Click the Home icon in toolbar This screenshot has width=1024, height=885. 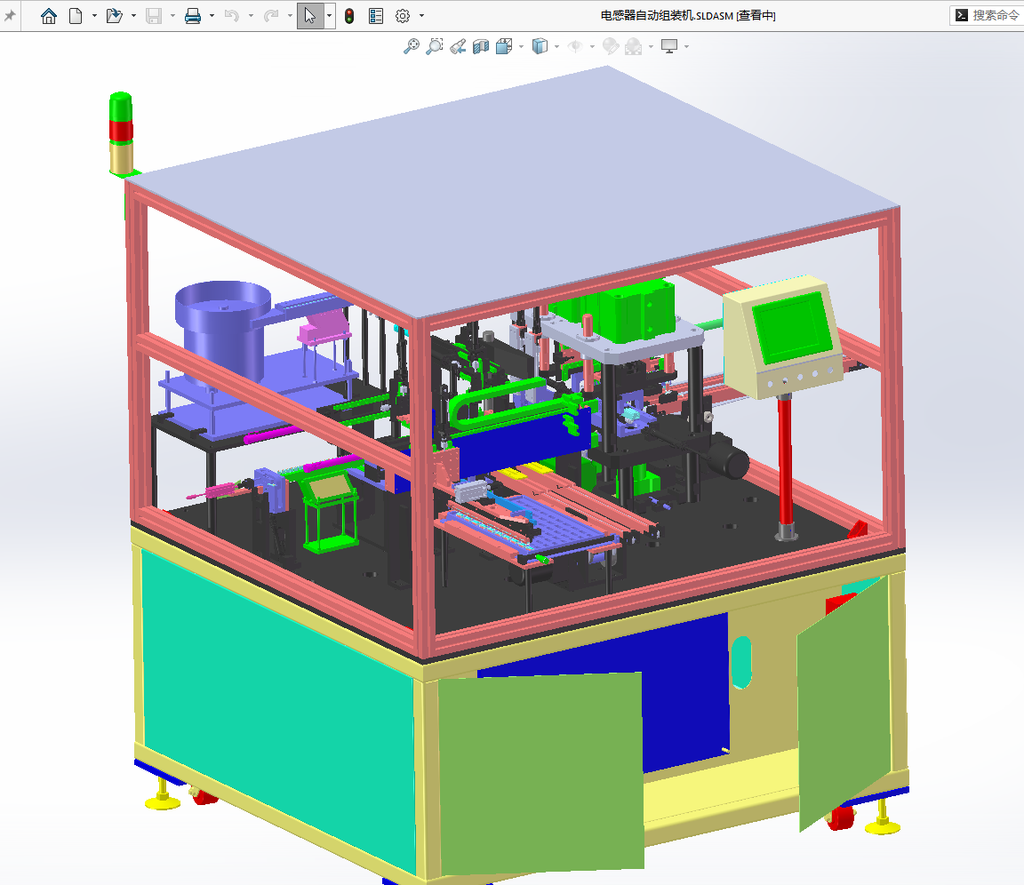(x=48, y=16)
